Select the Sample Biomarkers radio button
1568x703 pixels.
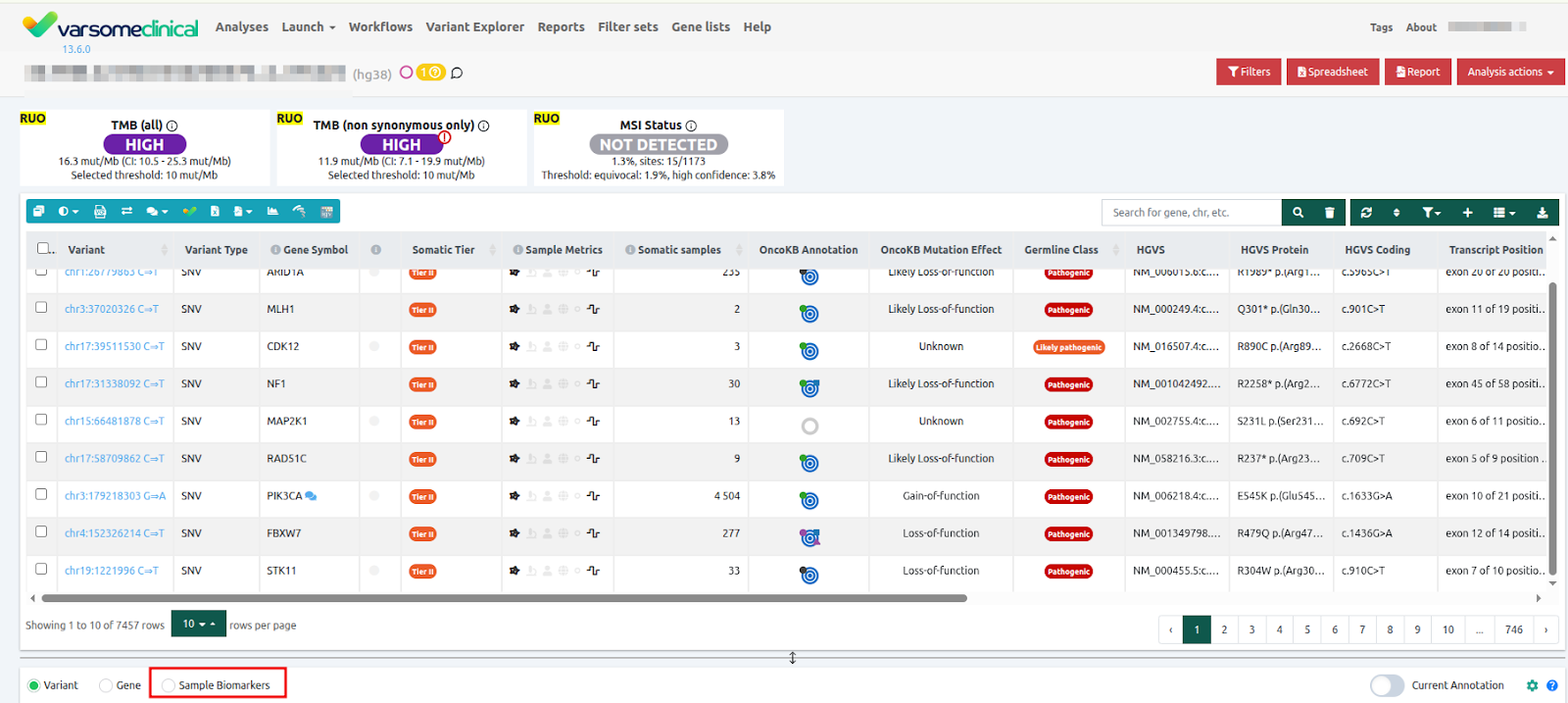pos(169,685)
